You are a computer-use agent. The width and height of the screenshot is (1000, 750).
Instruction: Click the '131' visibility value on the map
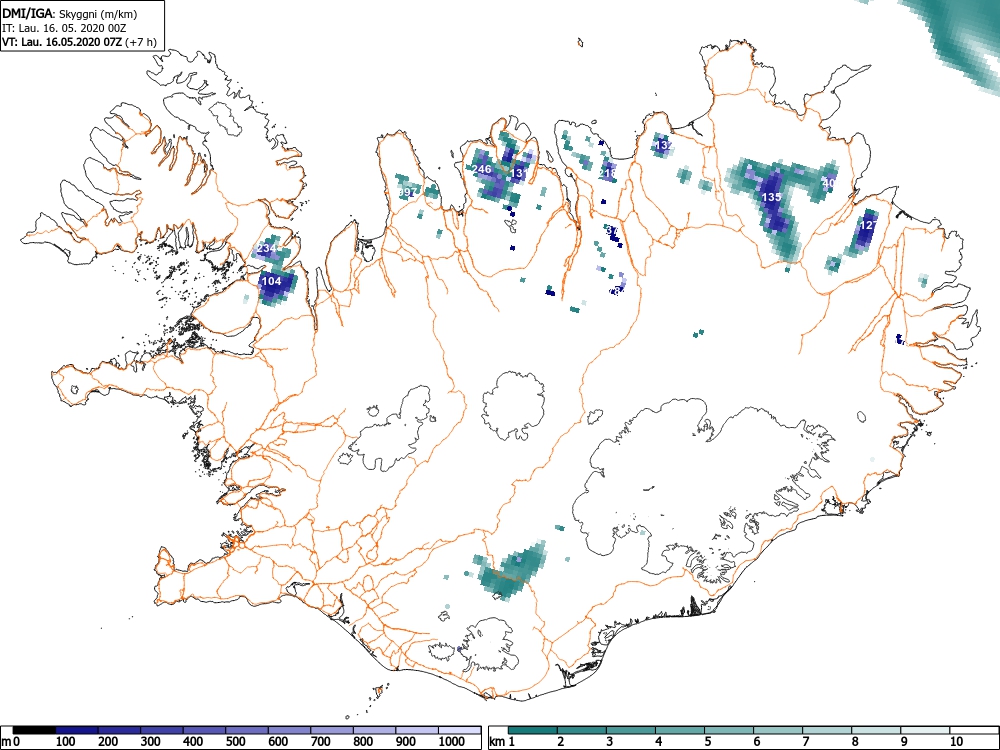coord(518,173)
